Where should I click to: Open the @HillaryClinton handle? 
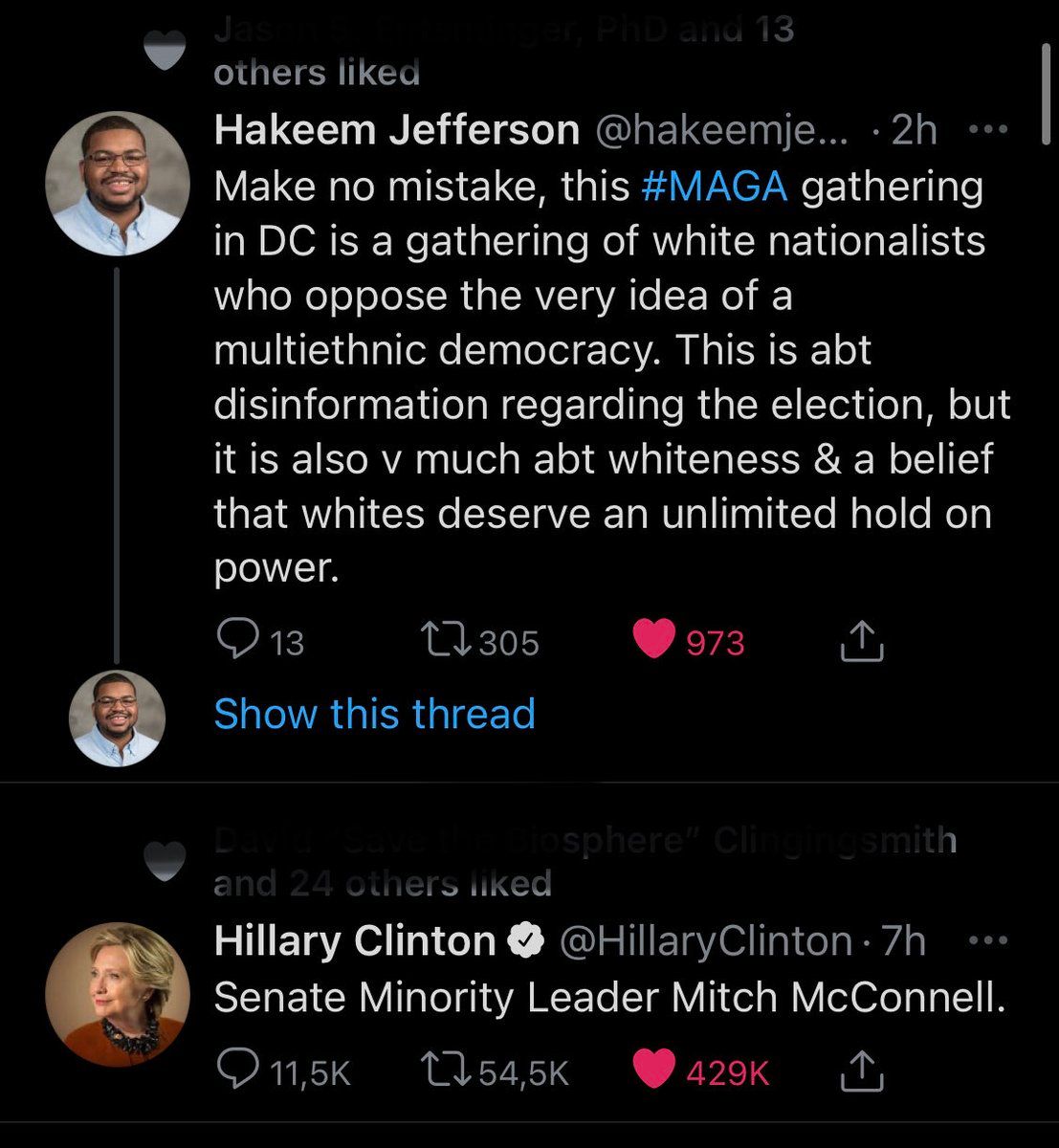click(705, 941)
